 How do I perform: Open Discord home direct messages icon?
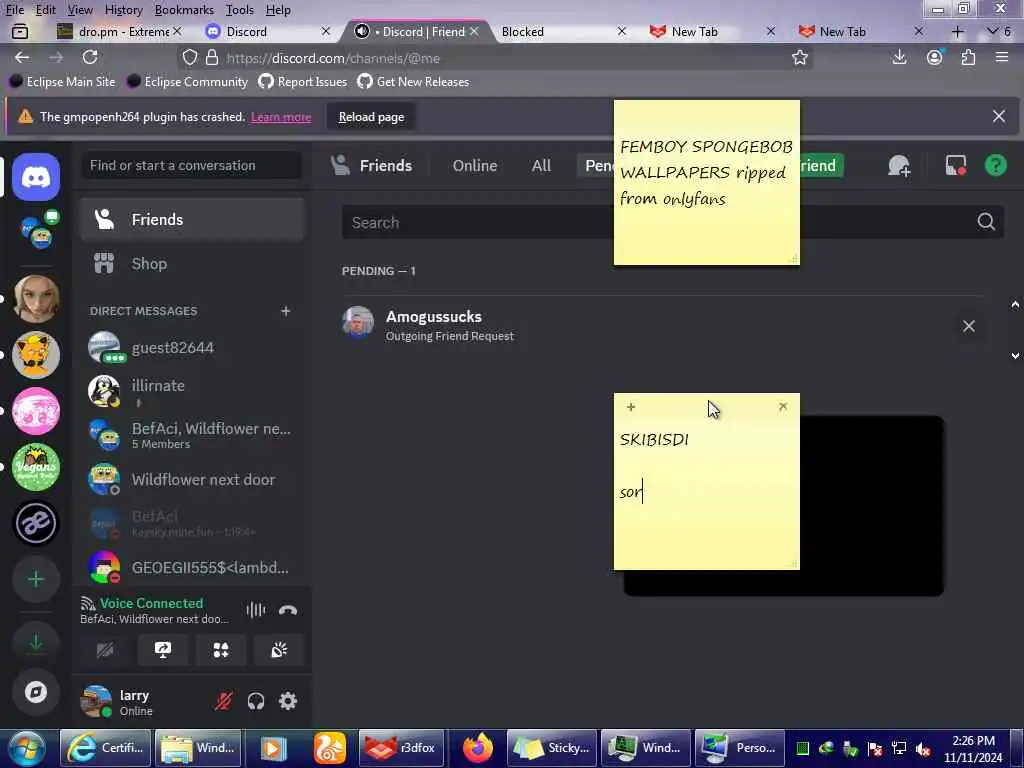(x=36, y=177)
